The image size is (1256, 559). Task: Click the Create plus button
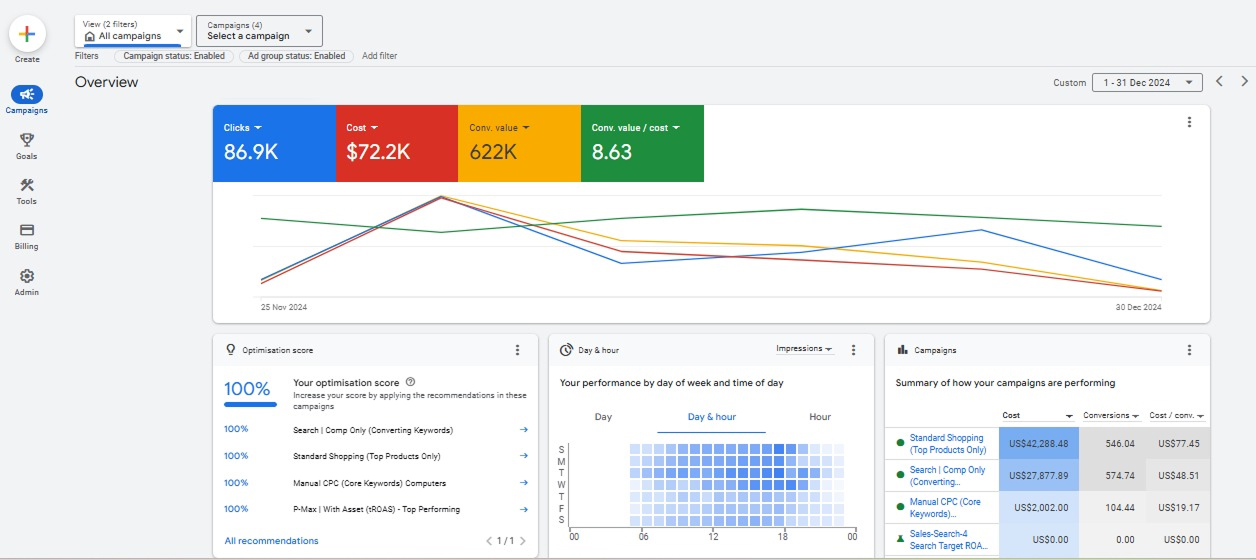(27, 34)
